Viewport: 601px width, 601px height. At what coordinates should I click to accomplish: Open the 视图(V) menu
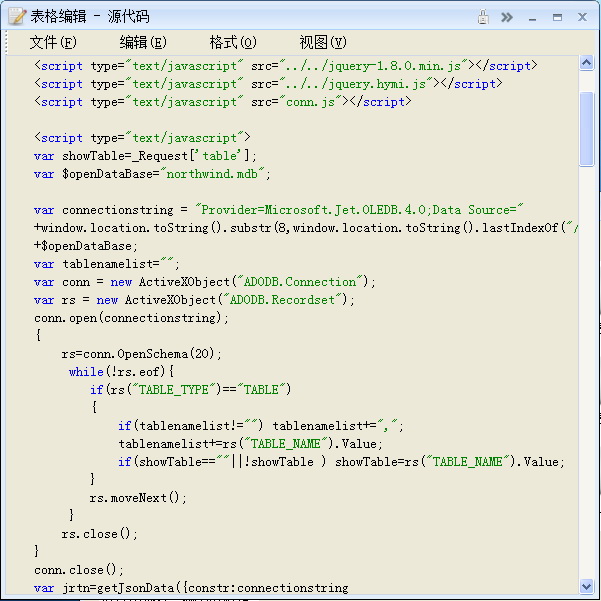(323, 42)
